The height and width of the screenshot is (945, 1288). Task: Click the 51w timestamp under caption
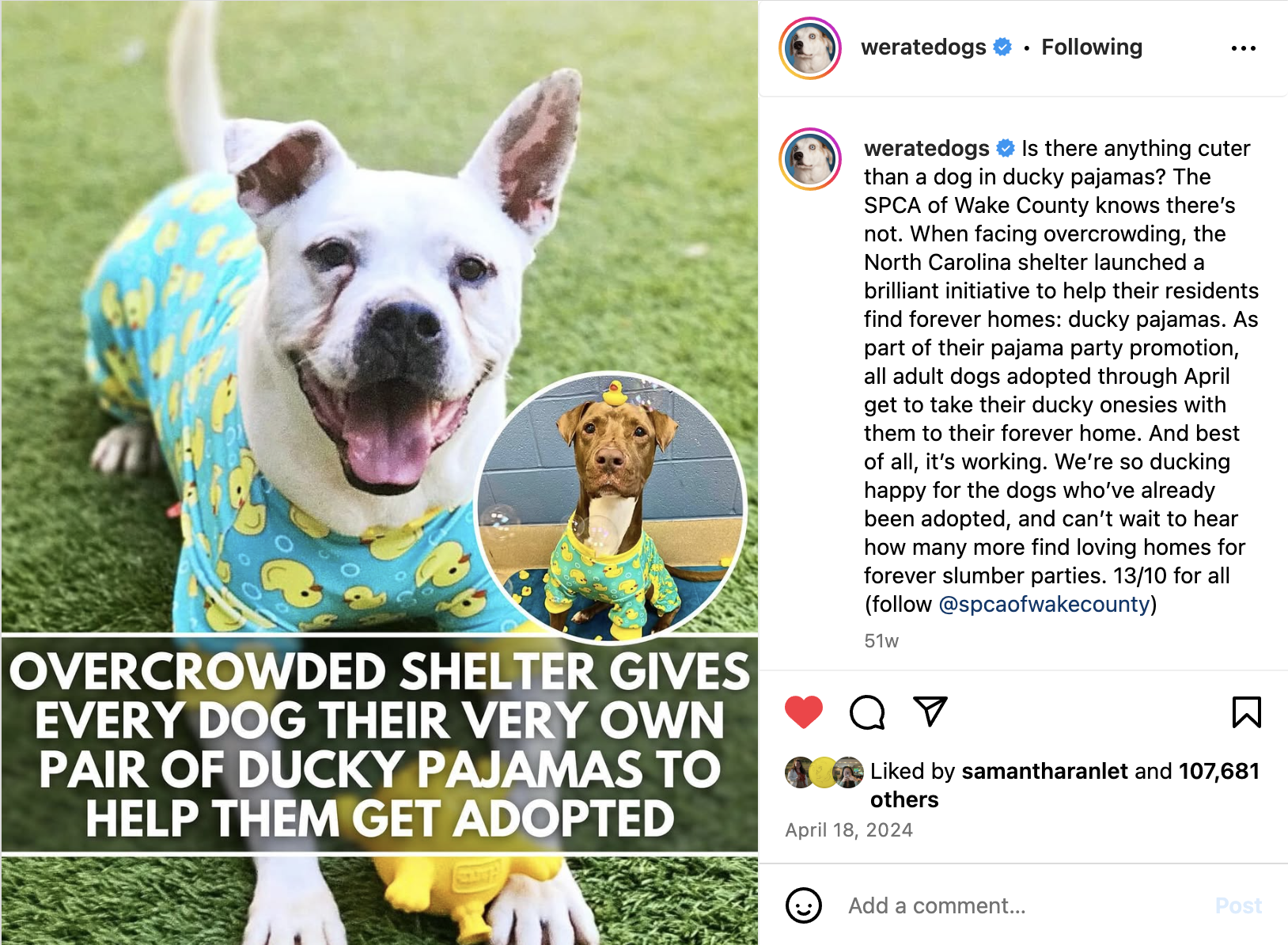pyautogui.click(x=881, y=641)
